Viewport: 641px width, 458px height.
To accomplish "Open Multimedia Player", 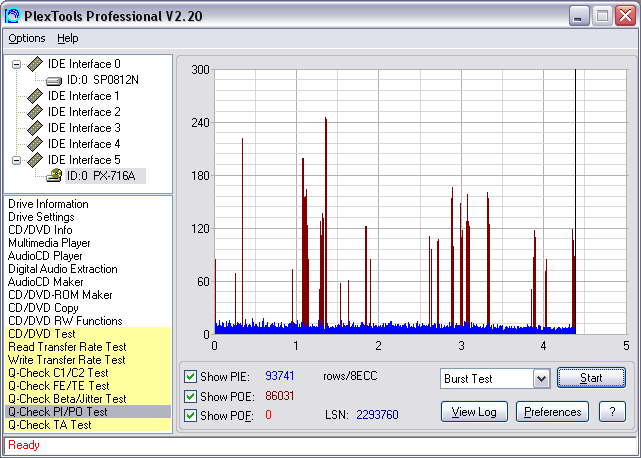I will [49, 243].
